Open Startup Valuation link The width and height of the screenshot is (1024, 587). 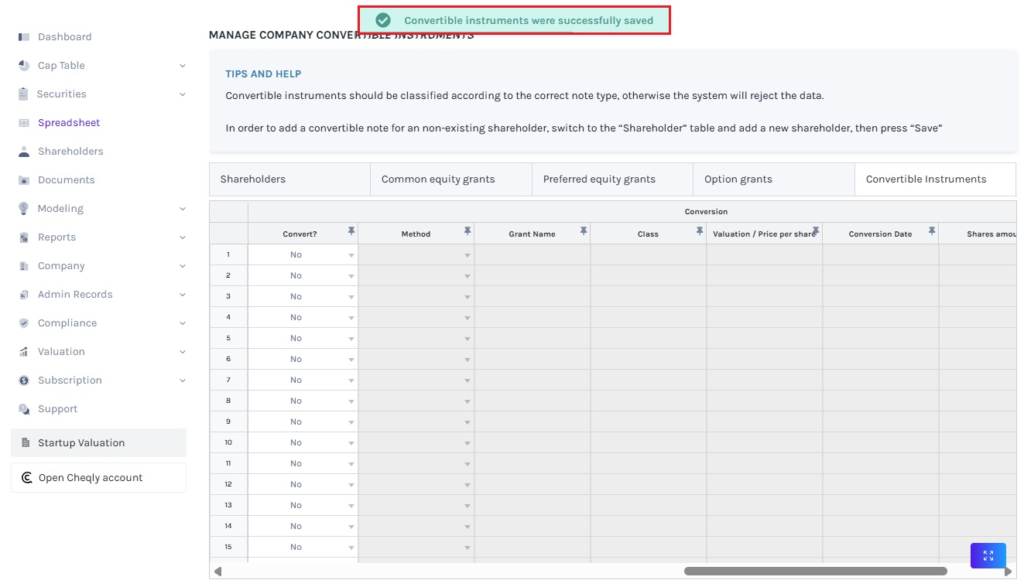point(81,443)
